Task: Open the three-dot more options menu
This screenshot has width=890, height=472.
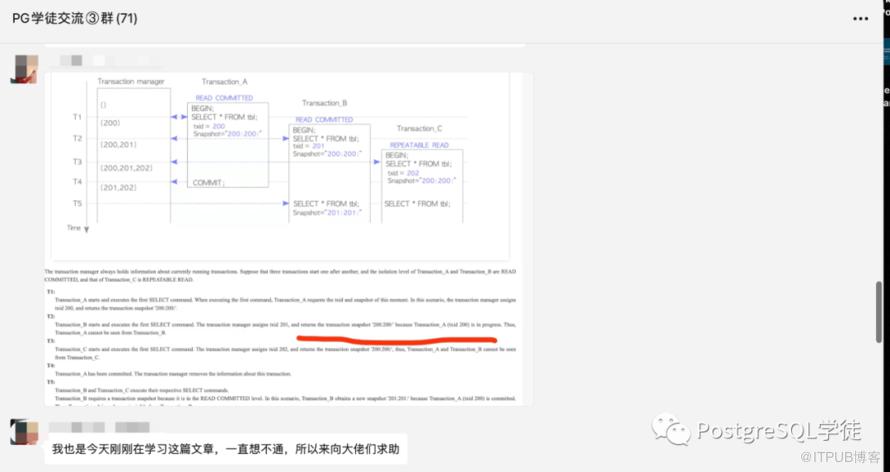Action: pyautogui.click(x=860, y=18)
